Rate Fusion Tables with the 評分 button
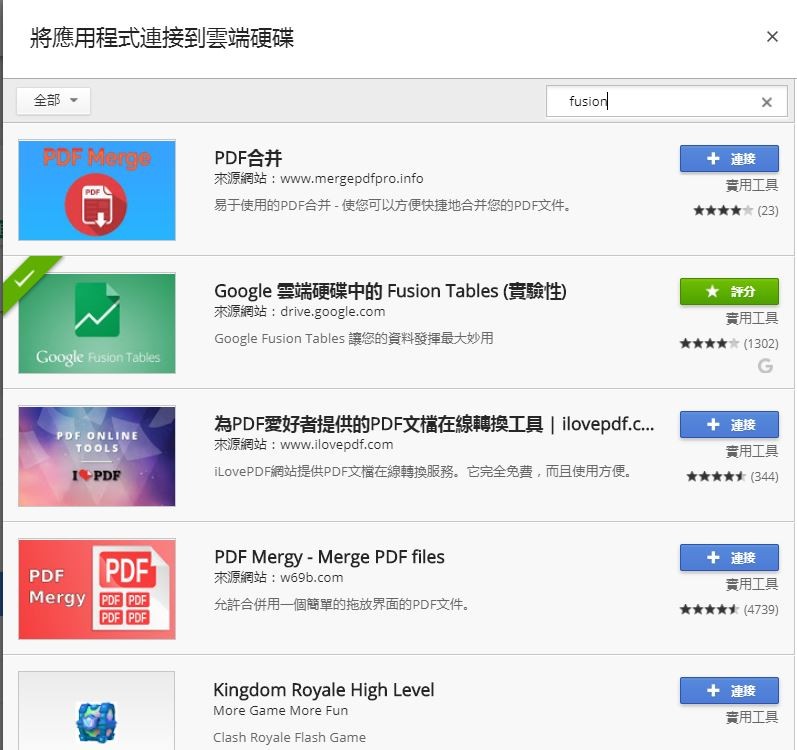This screenshot has width=797, height=750. [x=729, y=292]
